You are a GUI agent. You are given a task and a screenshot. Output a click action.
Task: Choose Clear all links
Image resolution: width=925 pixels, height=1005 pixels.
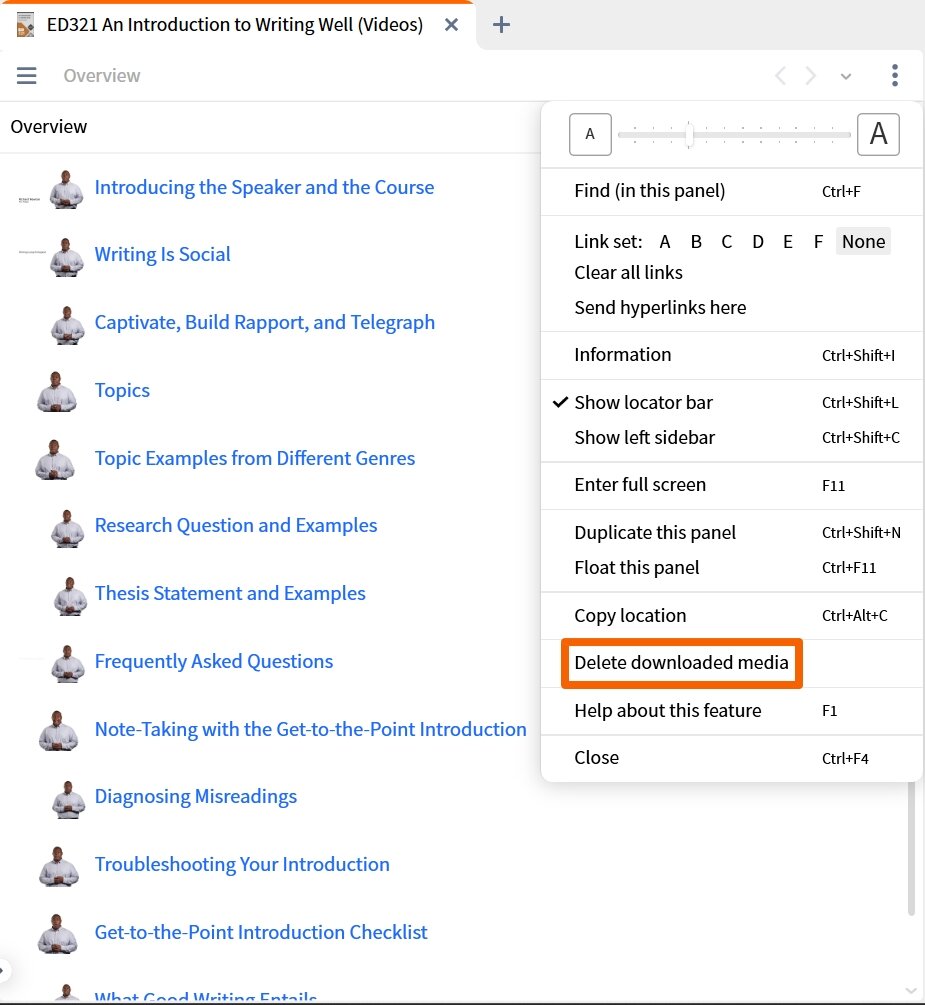click(731, 273)
